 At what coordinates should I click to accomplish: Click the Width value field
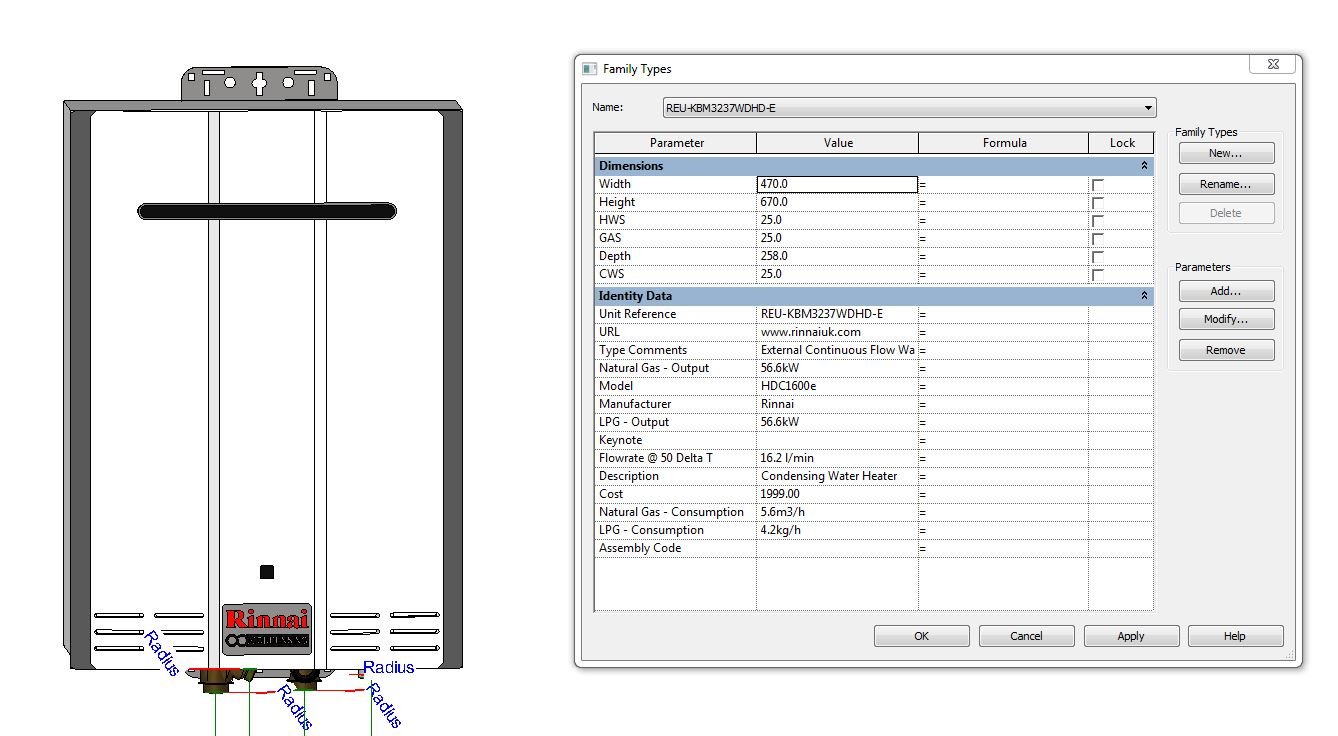[837, 184]
